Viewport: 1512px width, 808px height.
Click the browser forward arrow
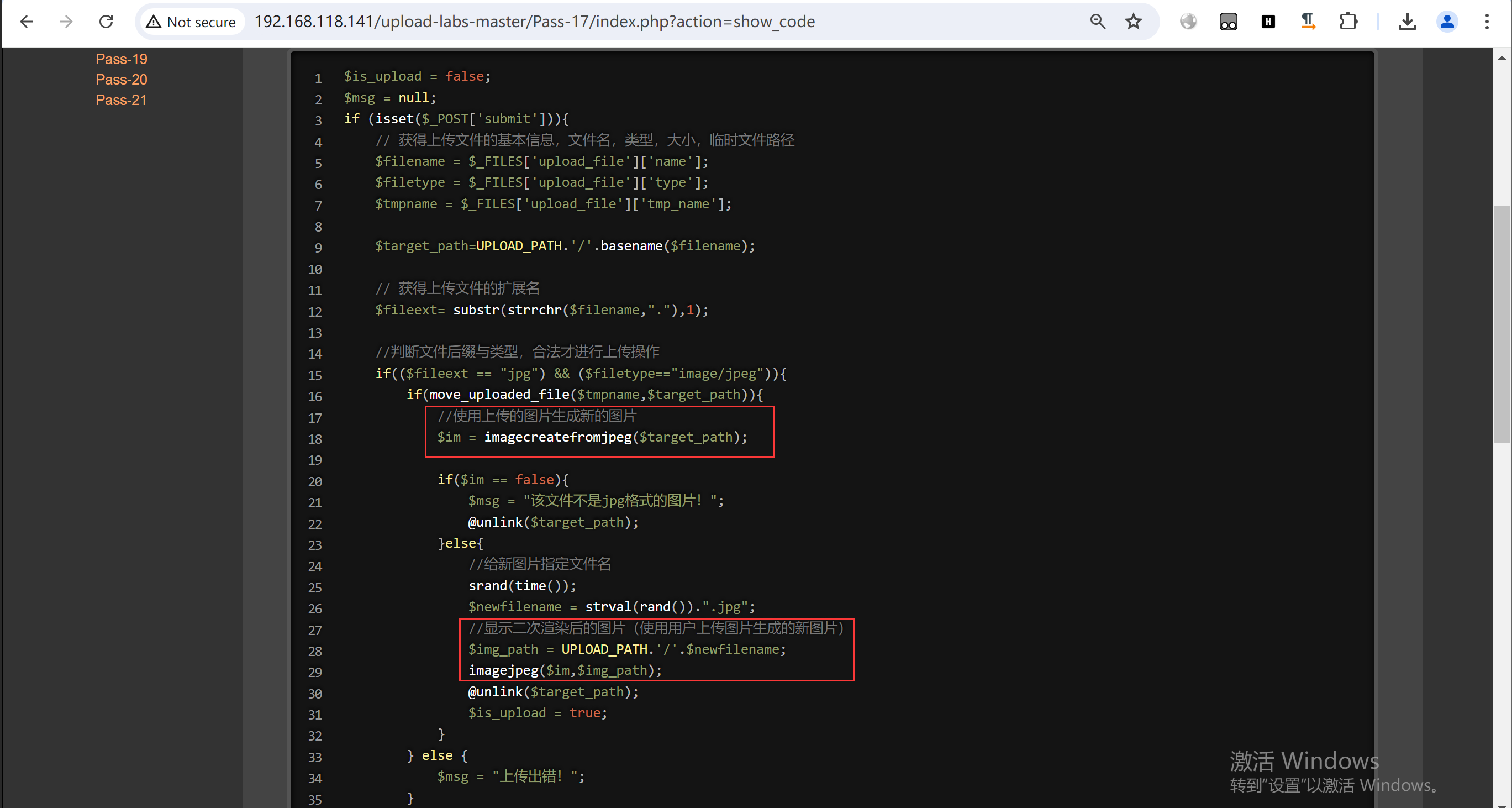tap(66, 22)
